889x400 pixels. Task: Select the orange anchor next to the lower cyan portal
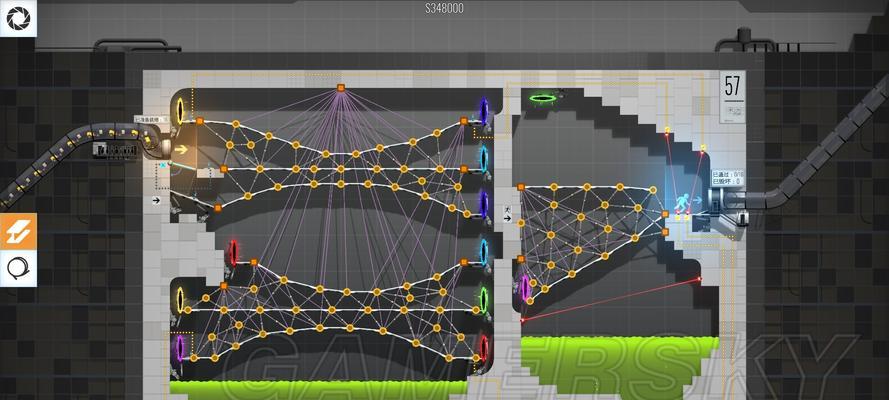coord(464,262)
